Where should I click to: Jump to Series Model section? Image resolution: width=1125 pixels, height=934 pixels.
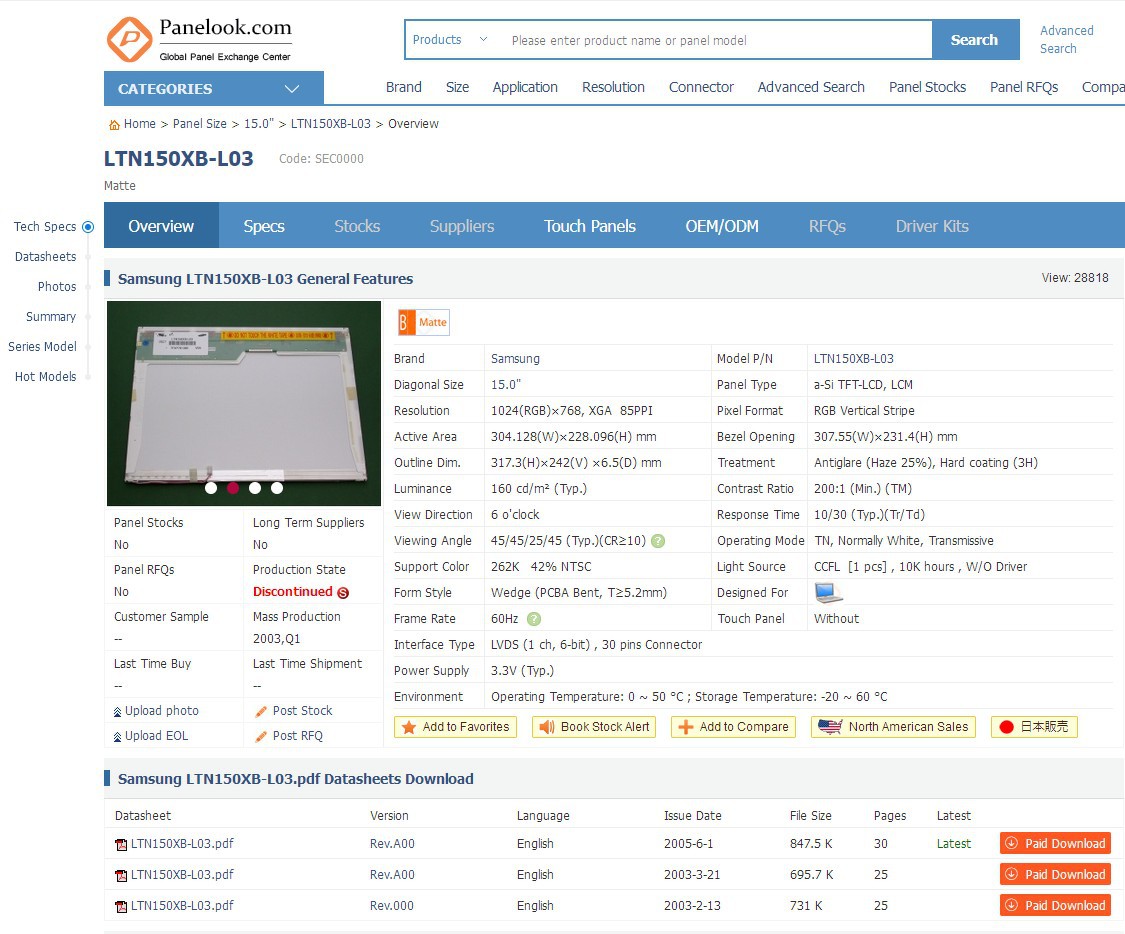tap(42, 347)
